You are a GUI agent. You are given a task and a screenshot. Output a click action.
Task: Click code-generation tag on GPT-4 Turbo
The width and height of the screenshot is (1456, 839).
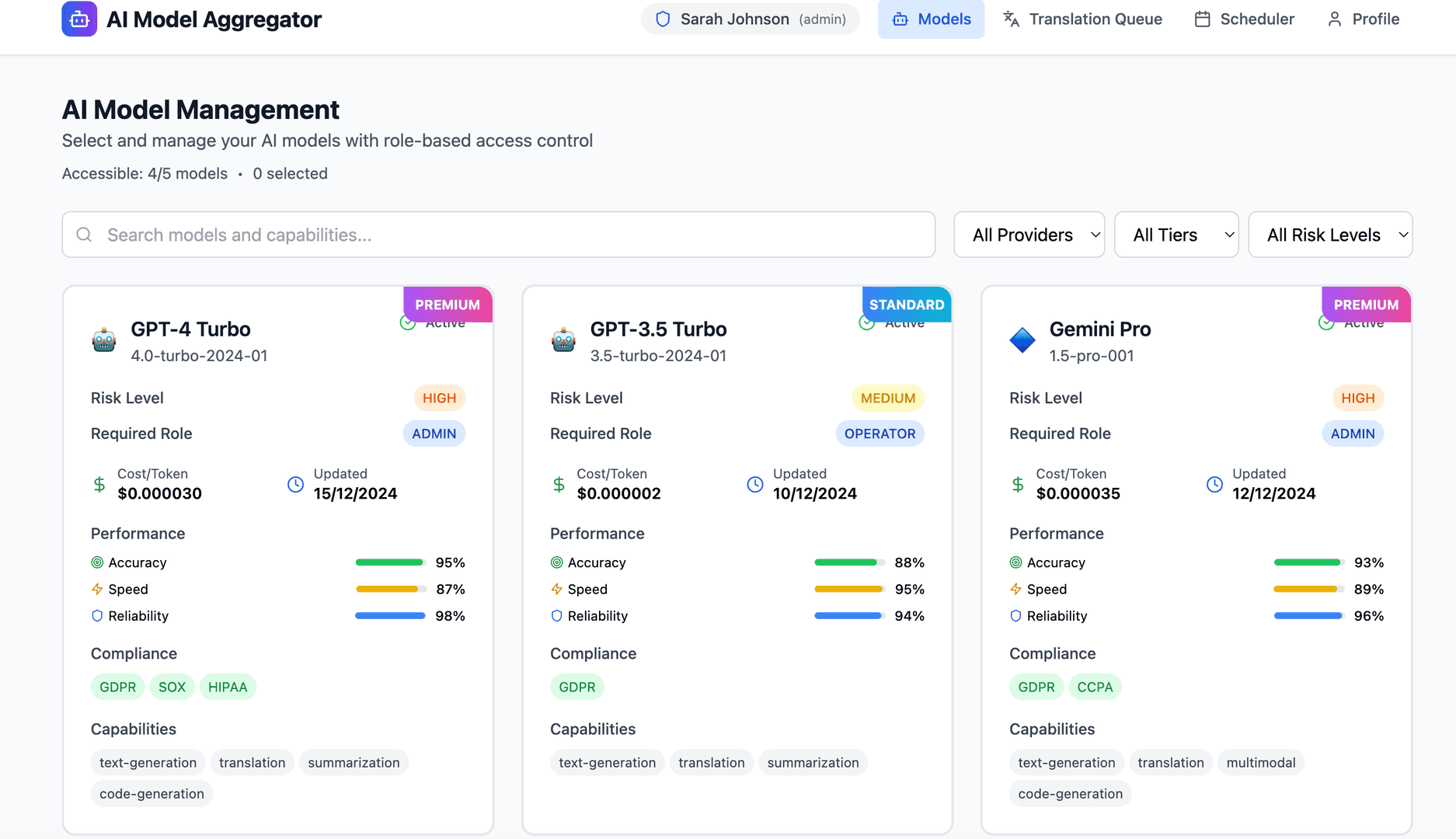tap(152, 794)
